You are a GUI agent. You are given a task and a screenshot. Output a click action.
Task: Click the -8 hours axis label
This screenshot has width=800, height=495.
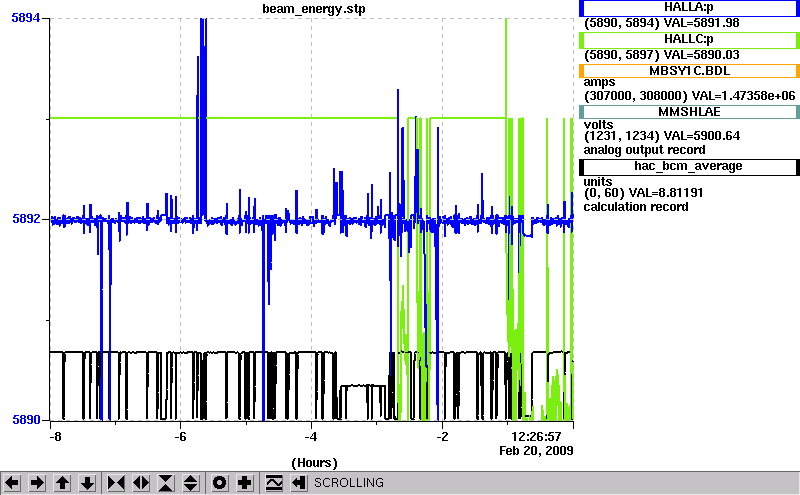pyautogui.click(x=55, y=437)
